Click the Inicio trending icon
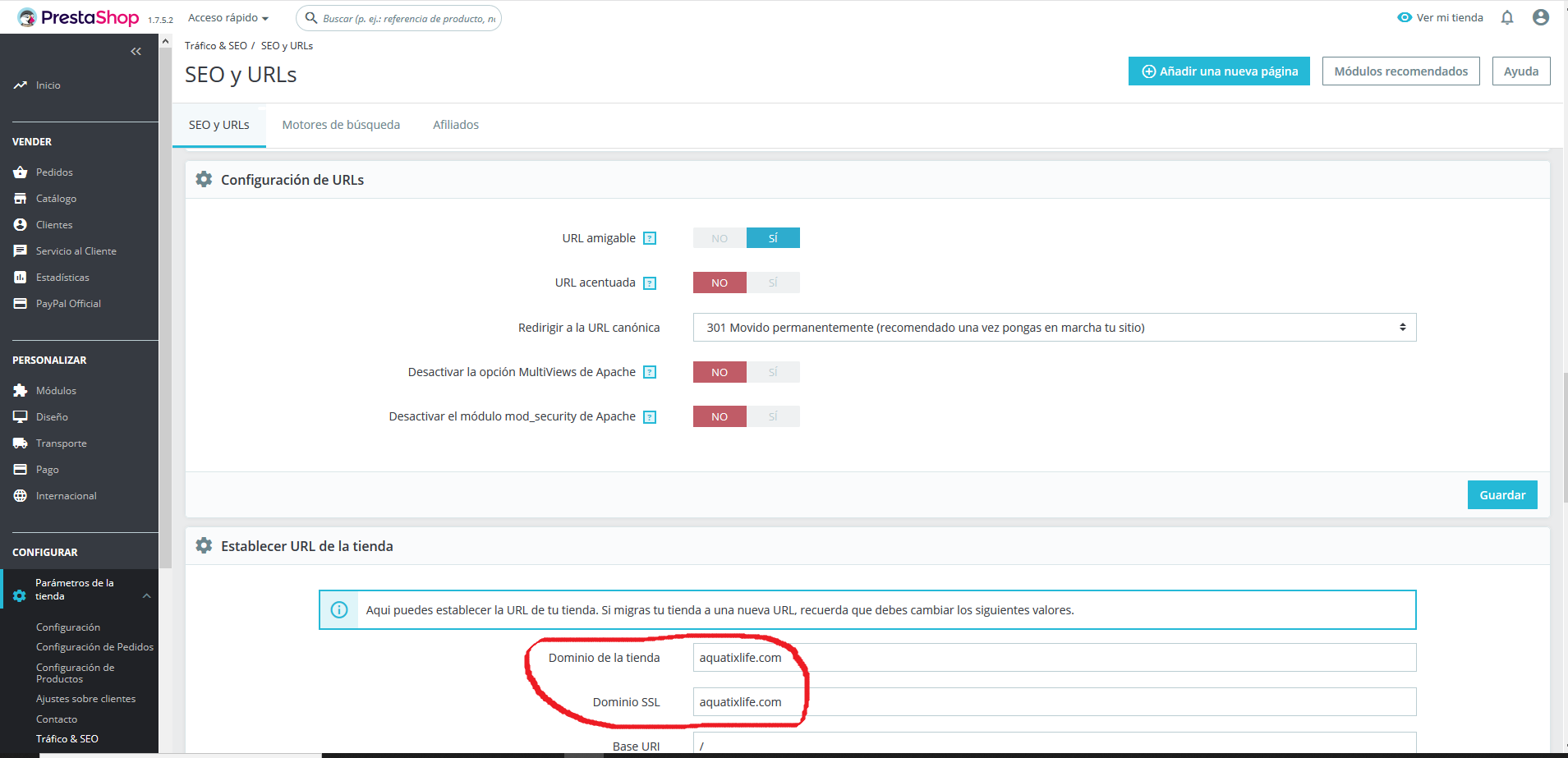 pyautogui.click(x=21, y=85)
